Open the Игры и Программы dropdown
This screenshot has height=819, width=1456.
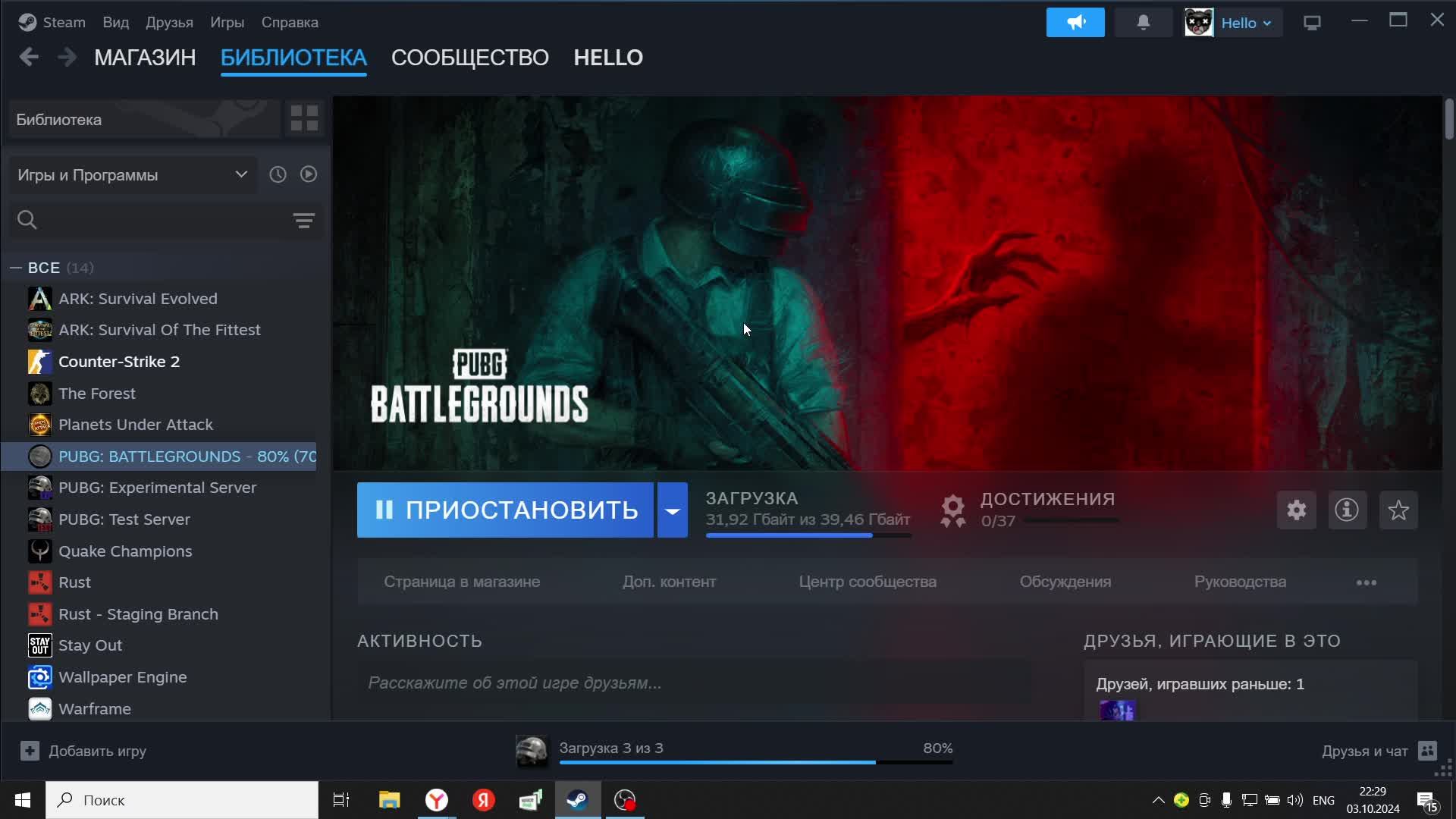tap(240, 174)
